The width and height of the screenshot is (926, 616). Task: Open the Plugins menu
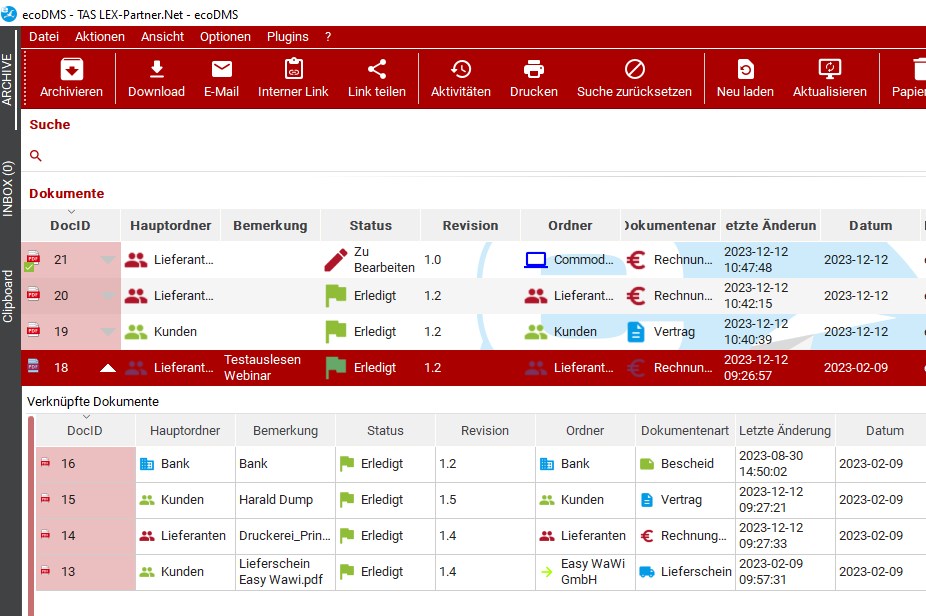pos(288,37)
